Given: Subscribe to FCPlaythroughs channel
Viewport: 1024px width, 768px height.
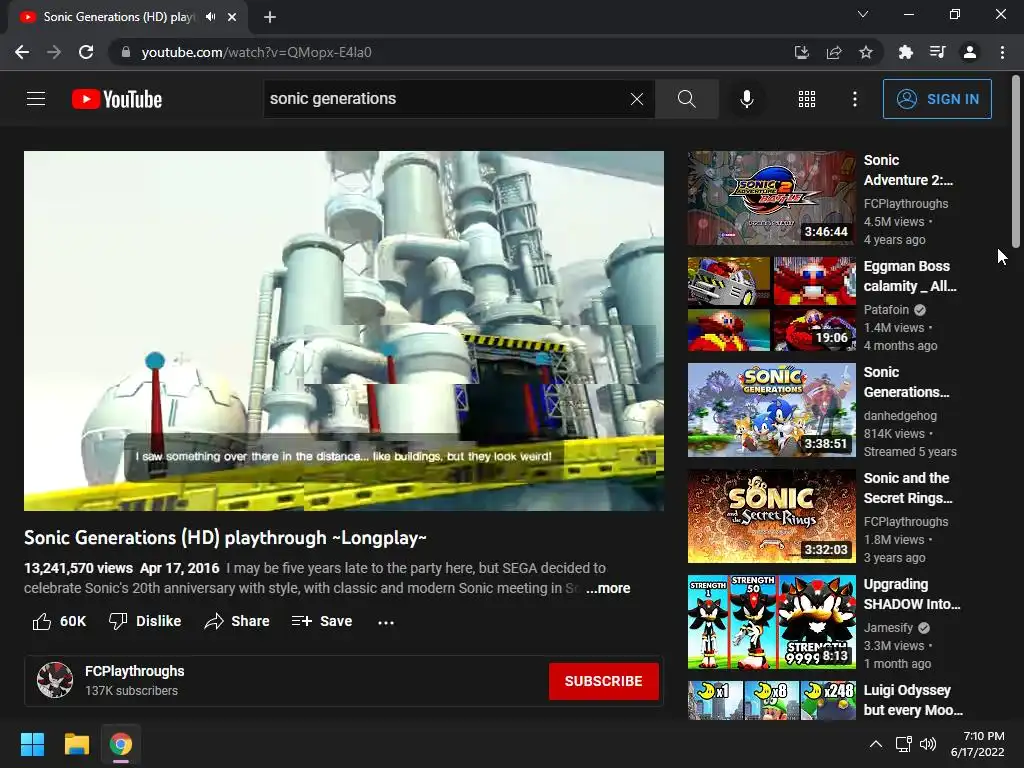Looking at the screenshot, I should pos(603,681).
